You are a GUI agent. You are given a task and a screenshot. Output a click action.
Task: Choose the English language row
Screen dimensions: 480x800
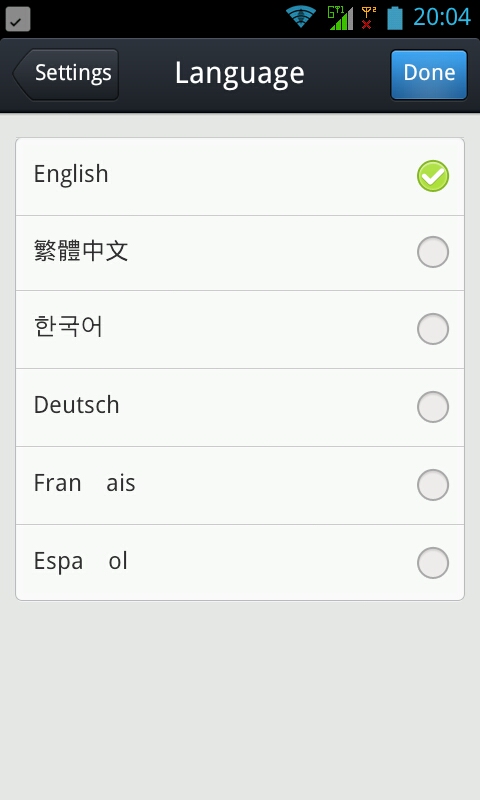240,177
